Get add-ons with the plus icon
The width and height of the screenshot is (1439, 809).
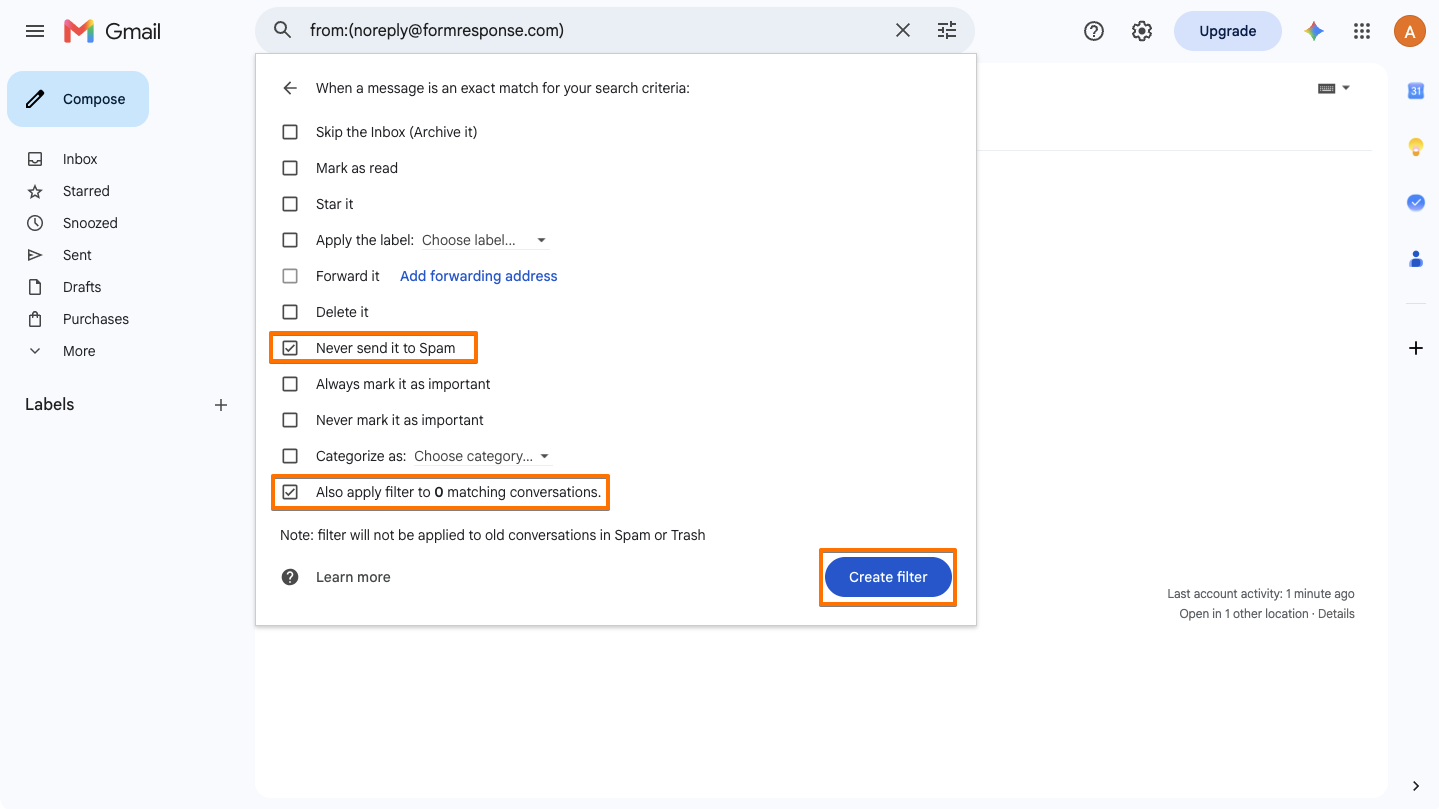1416,348
